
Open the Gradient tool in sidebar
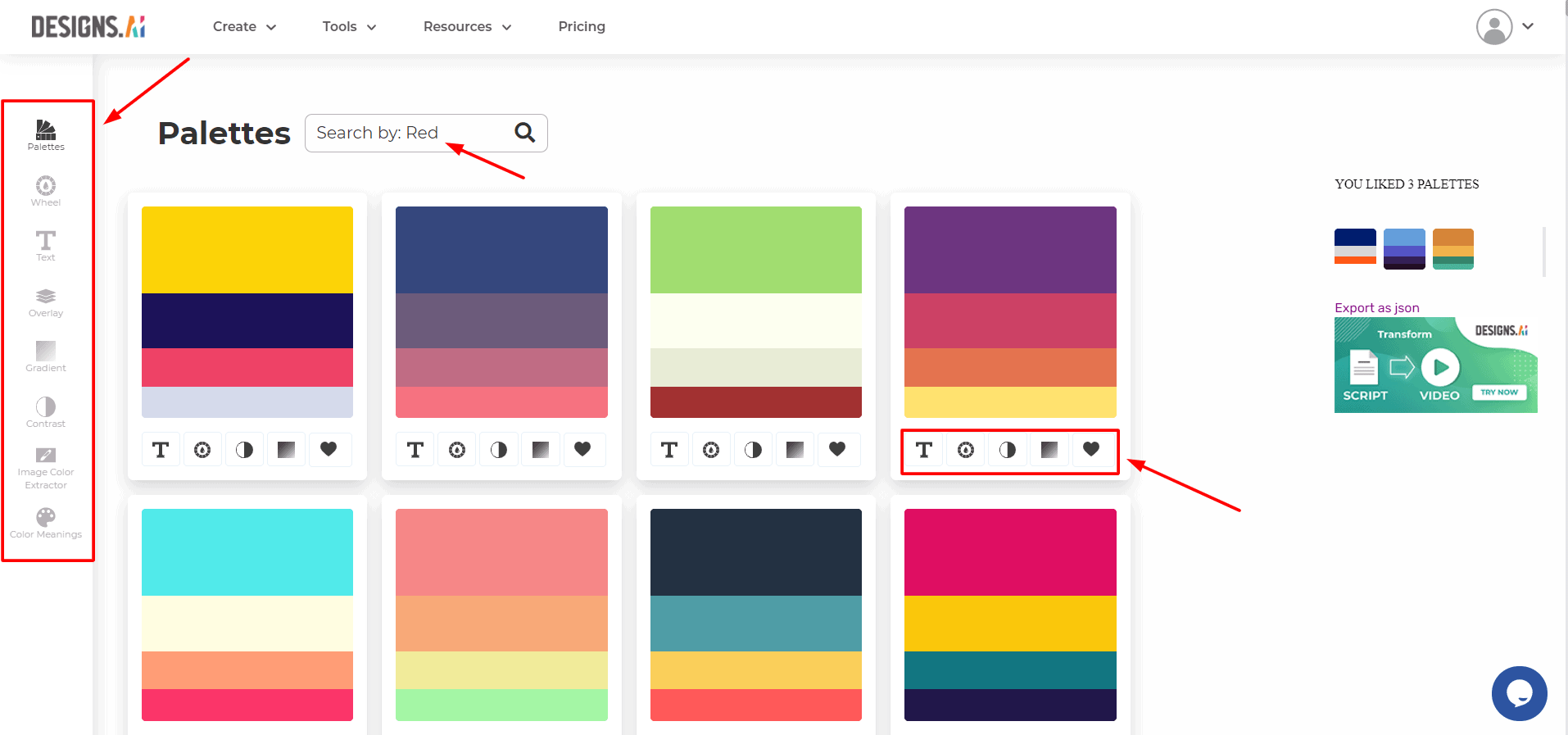(46, 356)
